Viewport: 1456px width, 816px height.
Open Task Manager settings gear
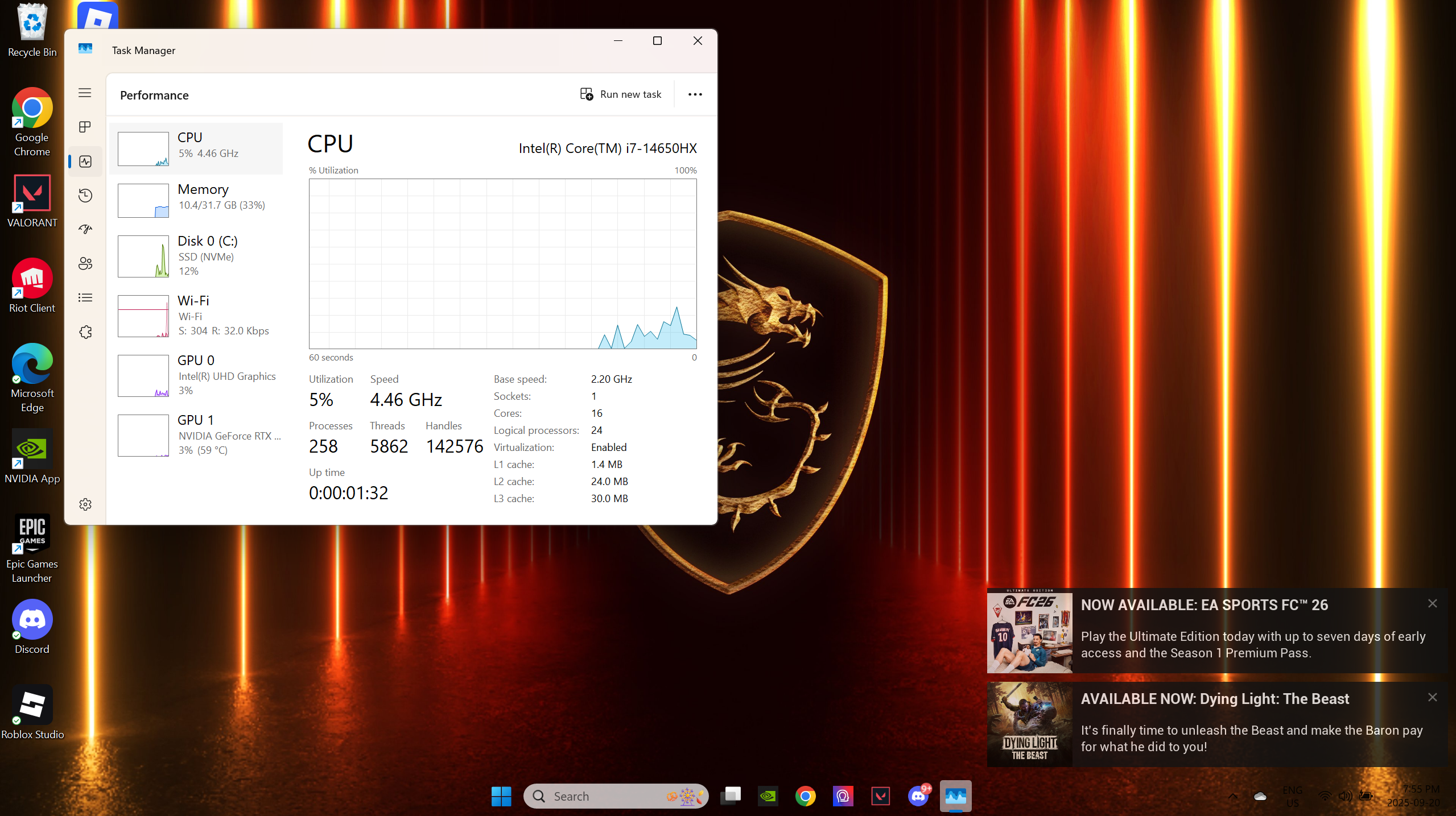[85, 504]
